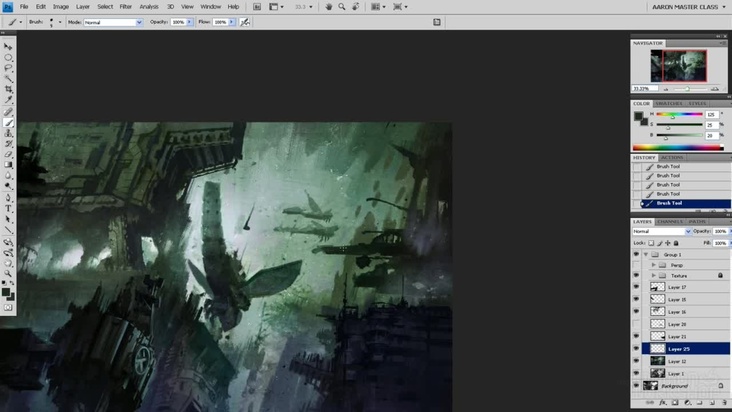Create a new layer
This screenshot has width=732, height=412.
(712, 402)
